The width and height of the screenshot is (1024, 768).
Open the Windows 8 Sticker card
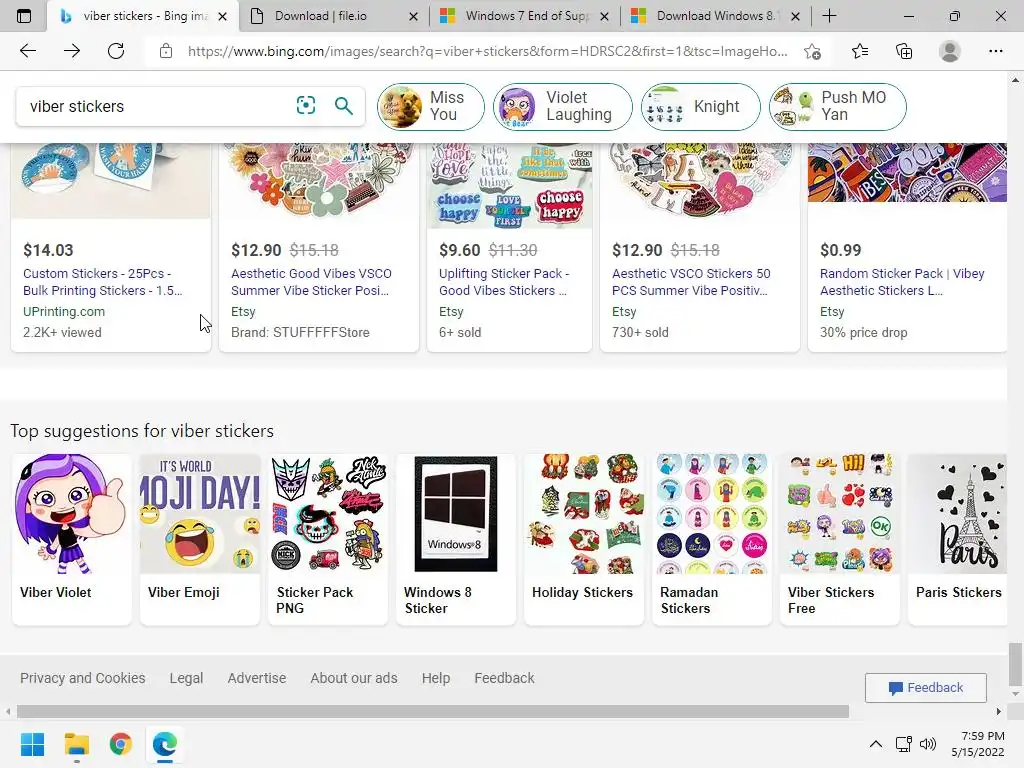coord(456,539)
